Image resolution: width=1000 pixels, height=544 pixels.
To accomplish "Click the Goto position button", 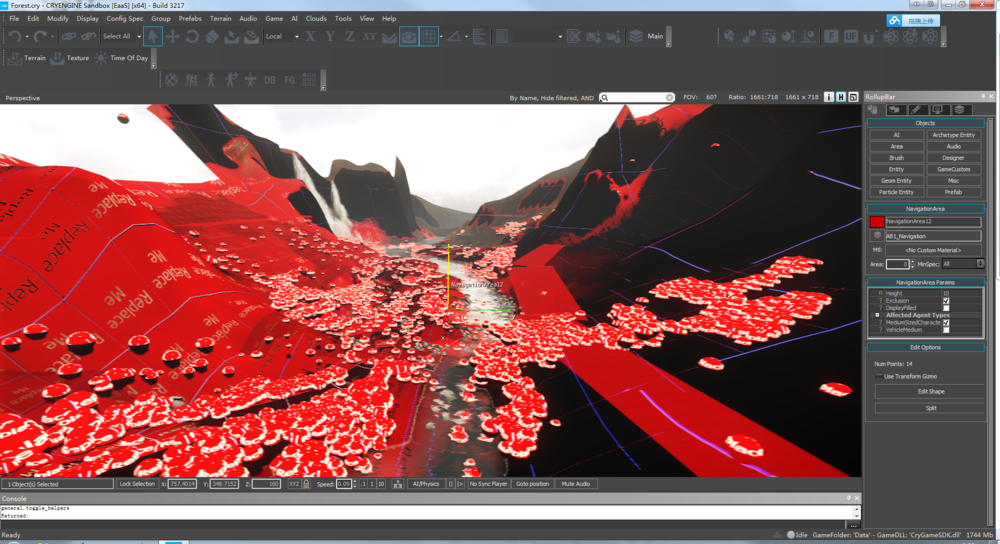I will [x=533, y=484].
